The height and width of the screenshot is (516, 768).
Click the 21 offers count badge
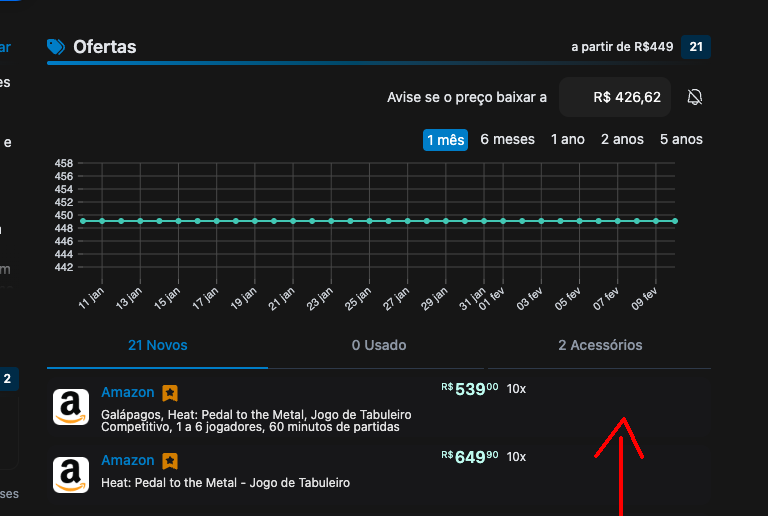[x=696, y=47]
